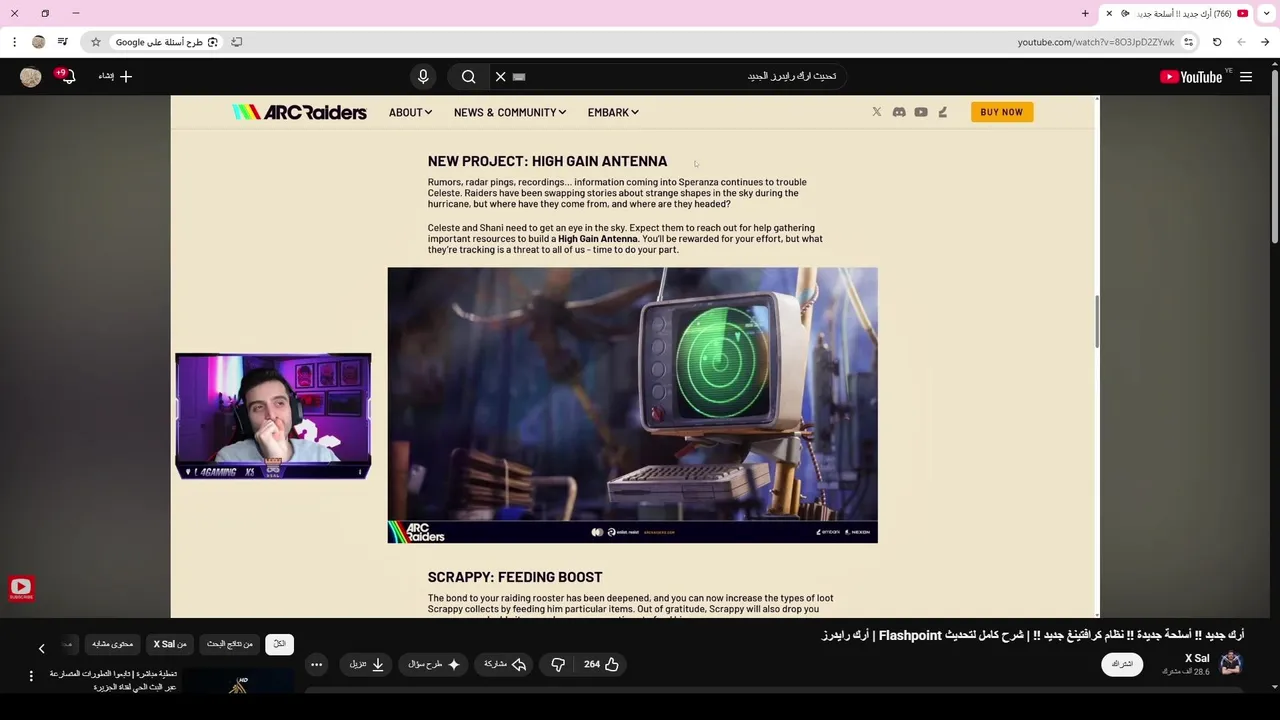Expand the EMBARK dropdown

click(613, 113)
